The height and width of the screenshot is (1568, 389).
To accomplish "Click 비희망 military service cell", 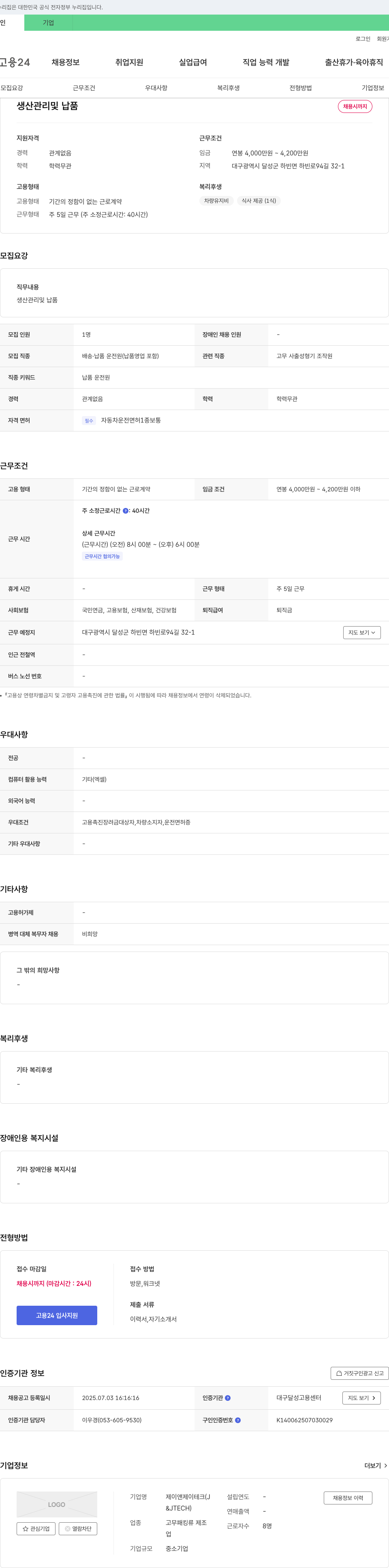I will pyautogui.click(x=90, y=934).
